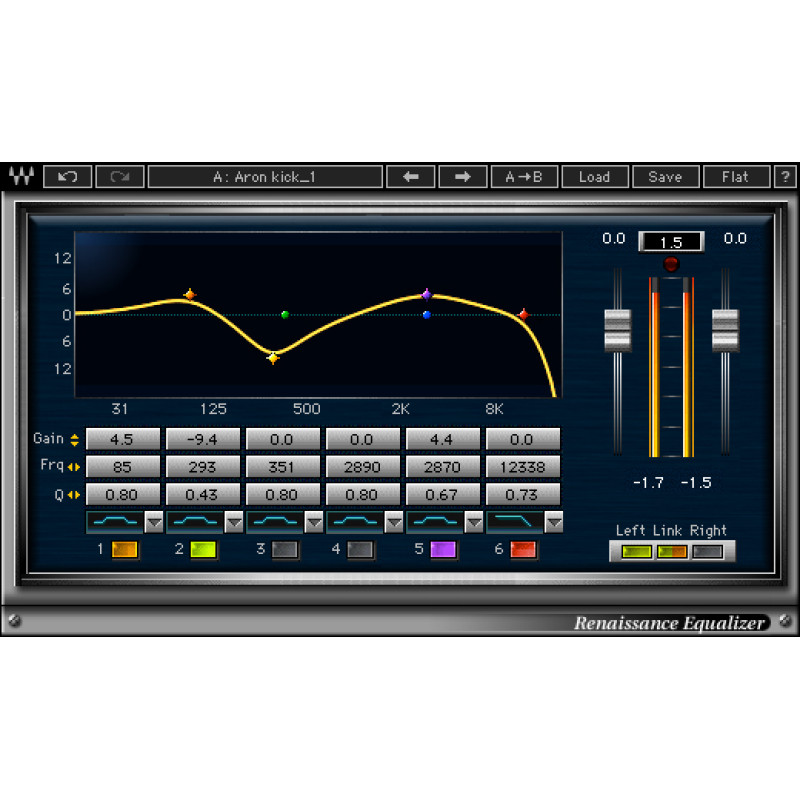The image size is (800, 800).
Task: Click band 6 frequency value 12338
Action: (x=523, y=467)
